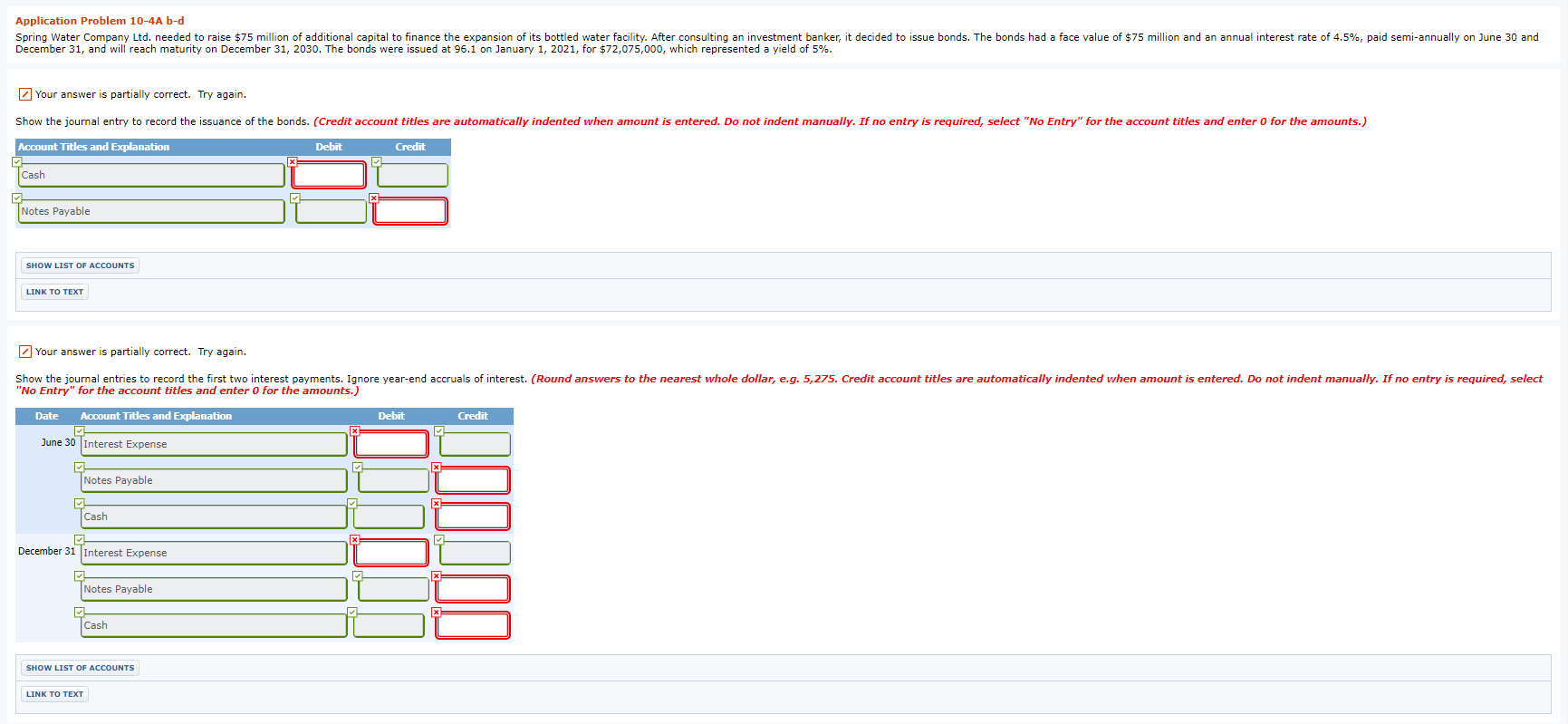Viewport: 1568px width, 724px height.
Task: Click the Notes Payable account field in issuance entry
Action: [151, 211]
